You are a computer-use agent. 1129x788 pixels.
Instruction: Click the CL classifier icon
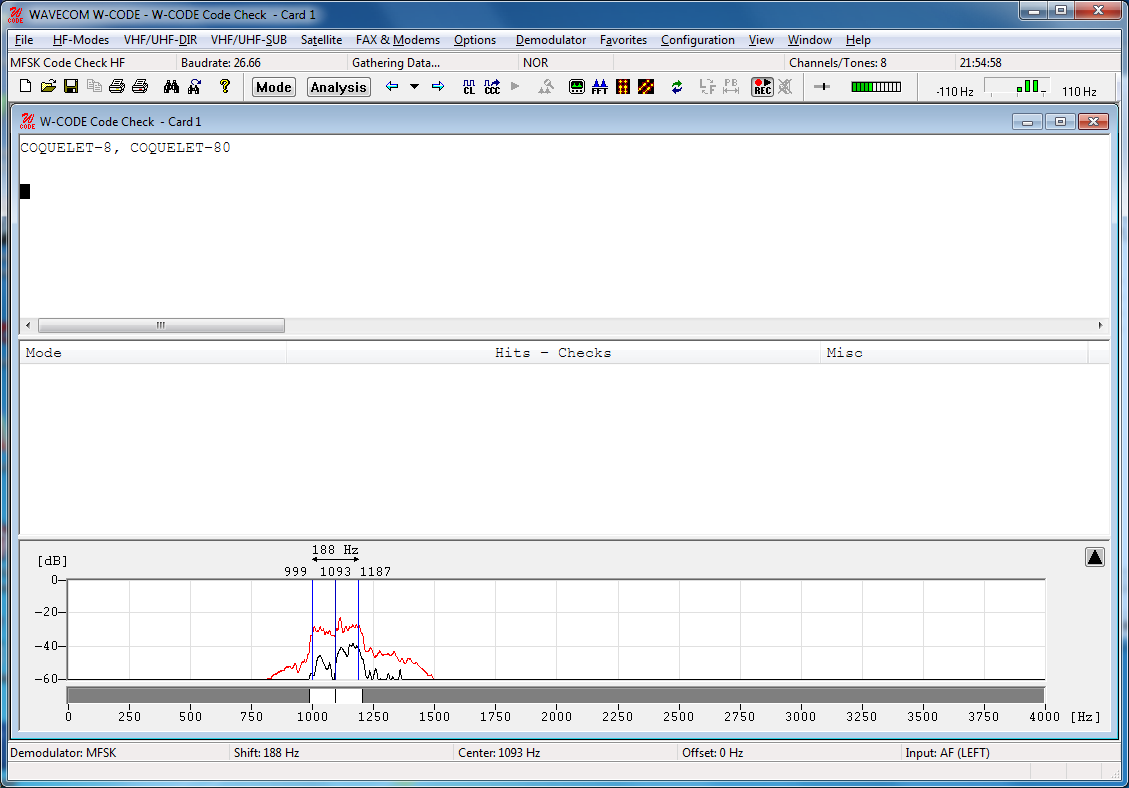coord(469,87)
